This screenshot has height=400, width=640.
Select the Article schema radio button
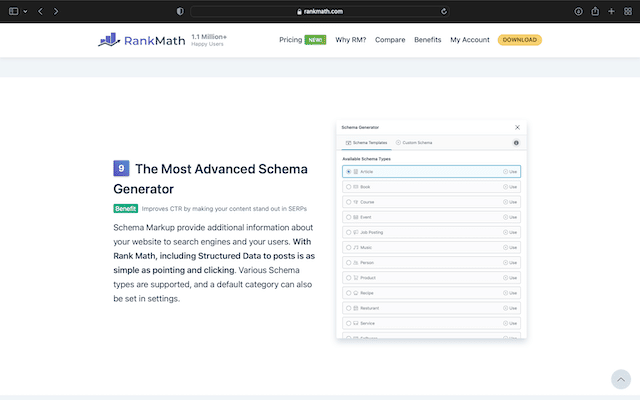pos(348,172)
